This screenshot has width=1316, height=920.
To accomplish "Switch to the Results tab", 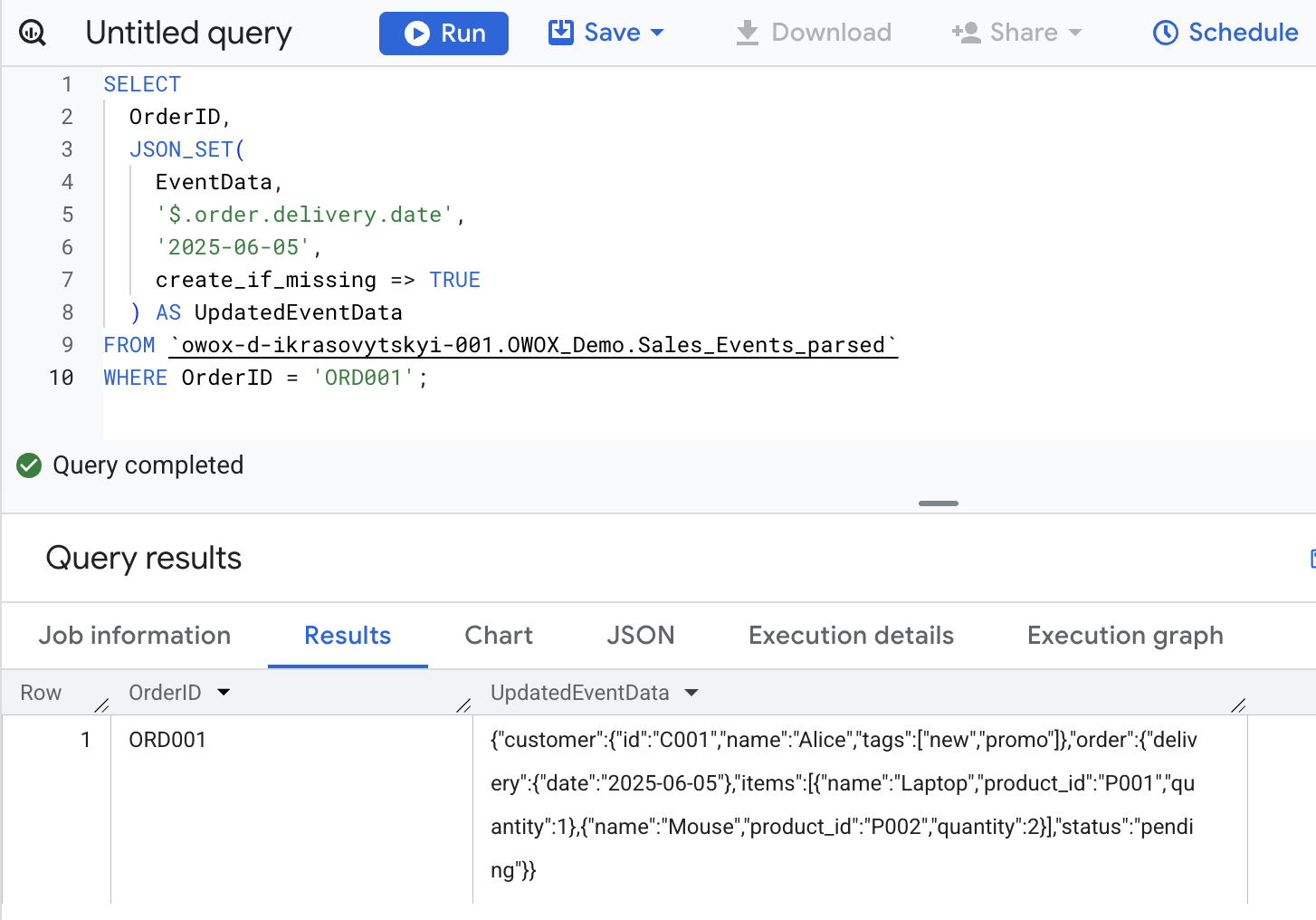I will click(x=348, y=636).
